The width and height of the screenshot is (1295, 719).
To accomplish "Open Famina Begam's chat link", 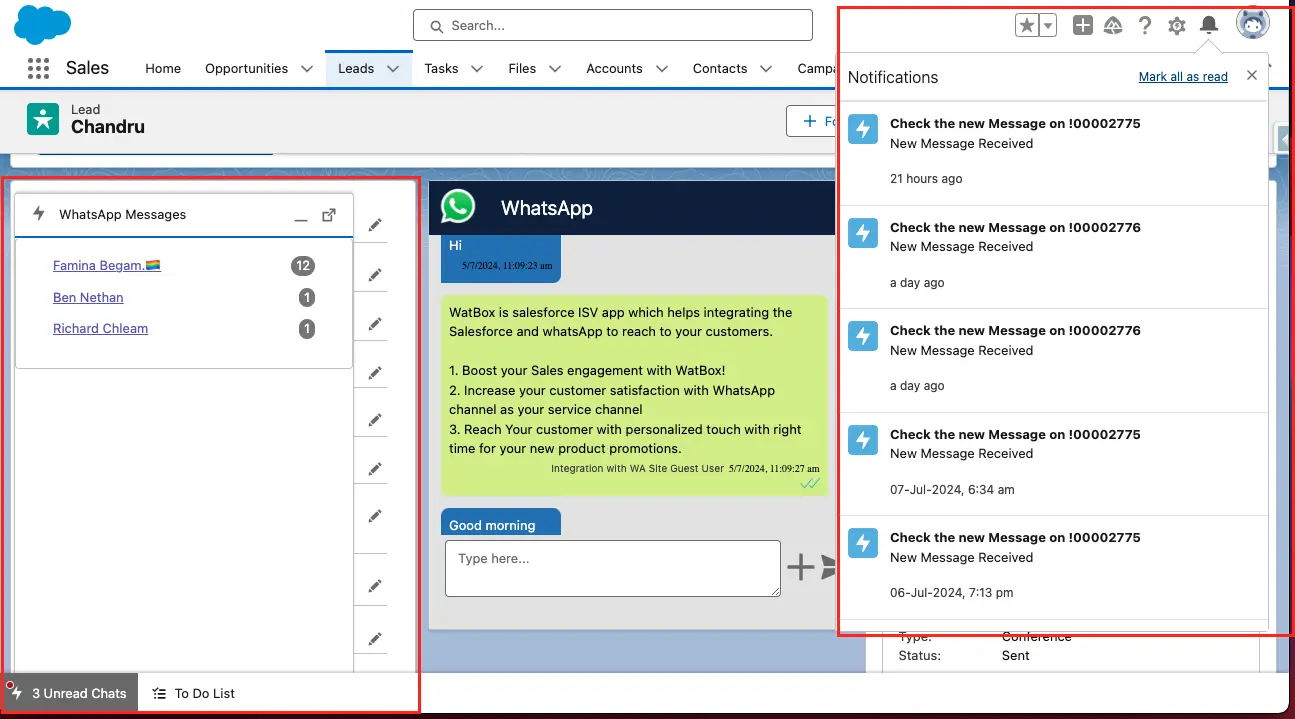I will [x=107, y=265].
